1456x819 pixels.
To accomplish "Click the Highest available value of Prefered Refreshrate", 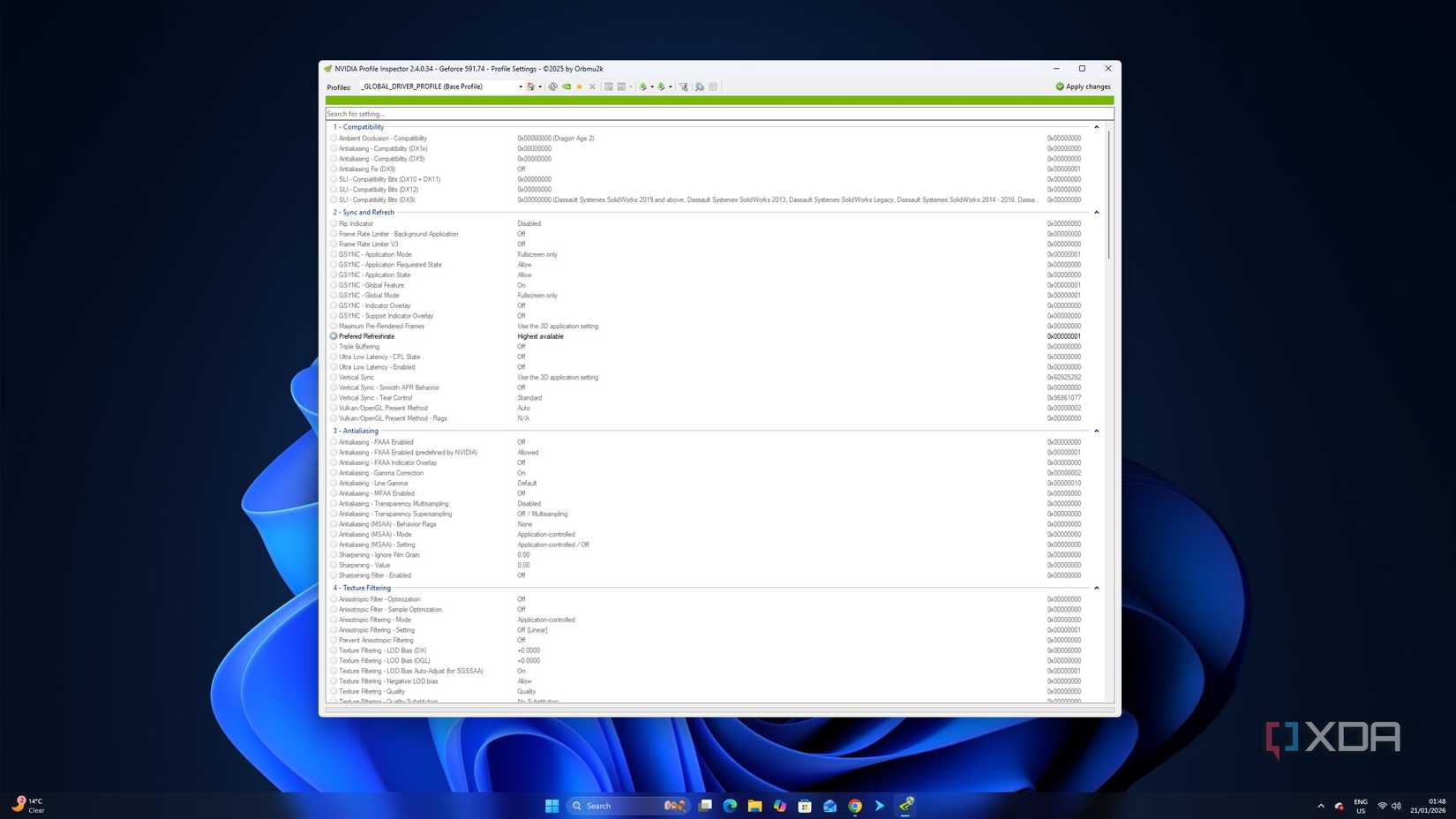I will pos(540,336).
